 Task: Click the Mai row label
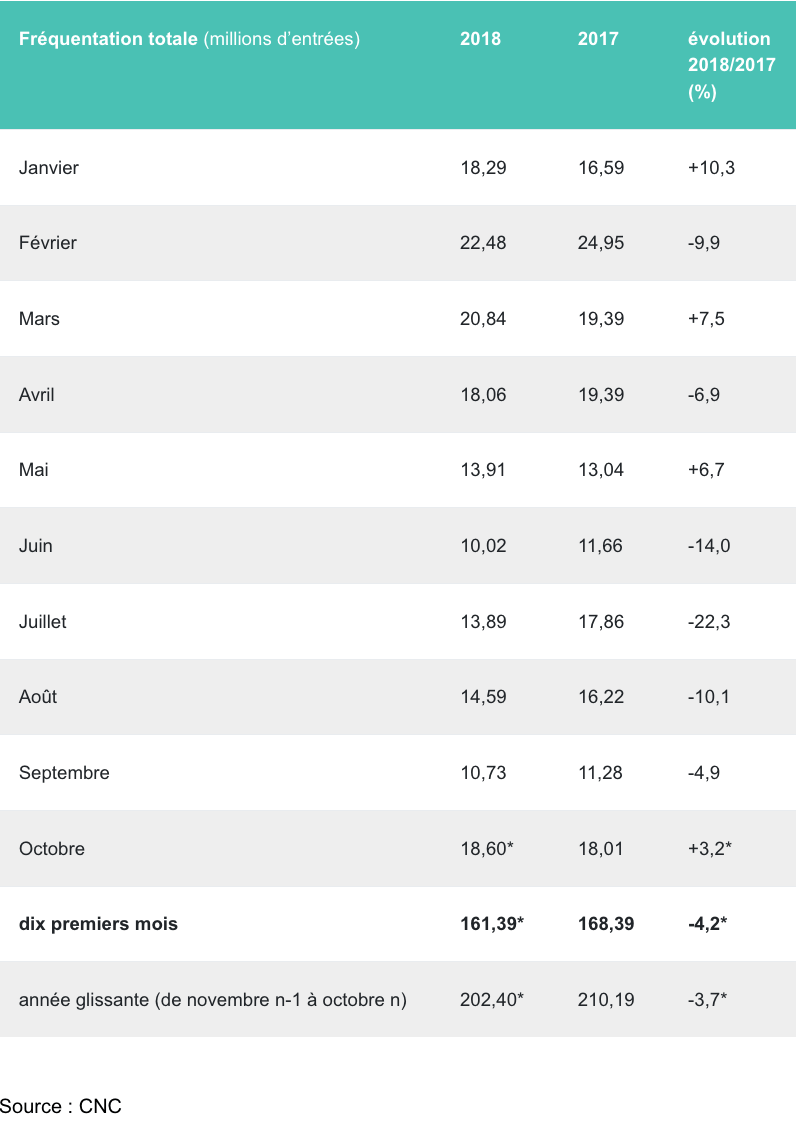[x=35, y=470]
